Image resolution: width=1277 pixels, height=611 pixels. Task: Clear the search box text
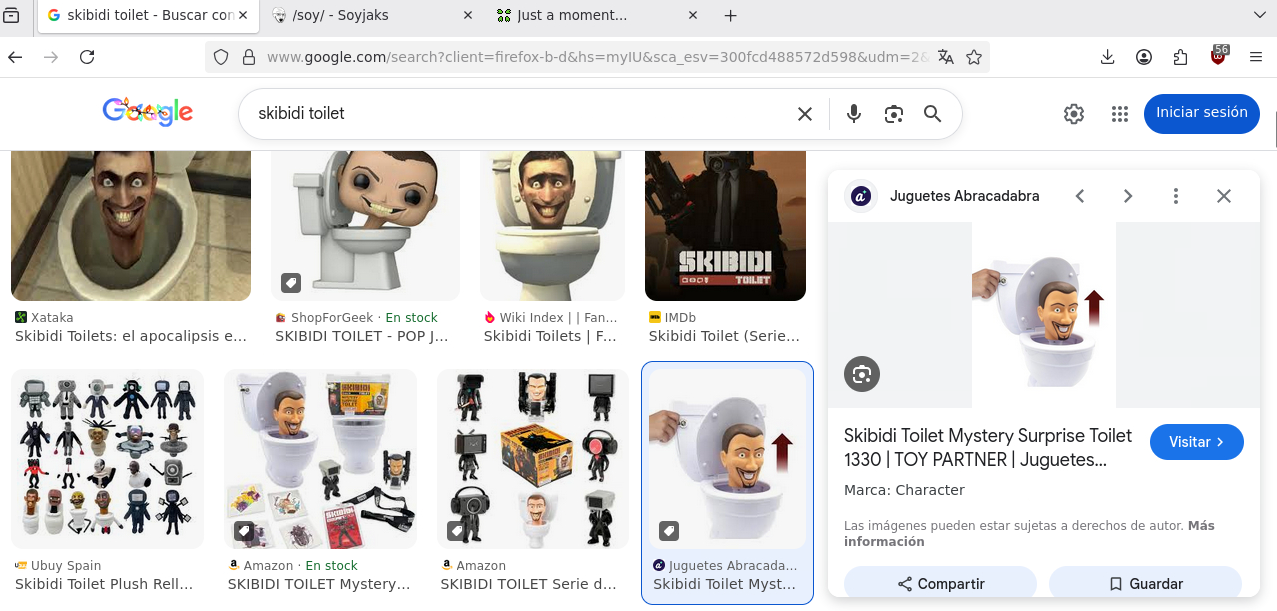pyautogui.click(x=804, y=114)
